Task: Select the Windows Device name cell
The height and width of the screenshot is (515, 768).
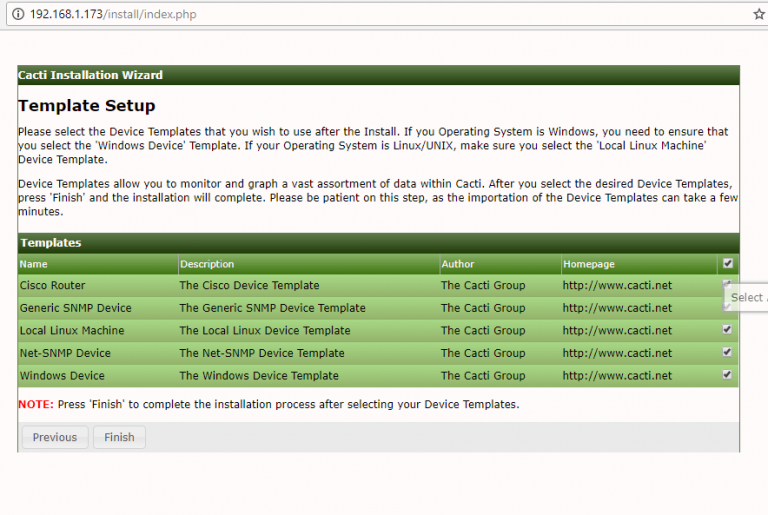Action: [x=62, y=375]
